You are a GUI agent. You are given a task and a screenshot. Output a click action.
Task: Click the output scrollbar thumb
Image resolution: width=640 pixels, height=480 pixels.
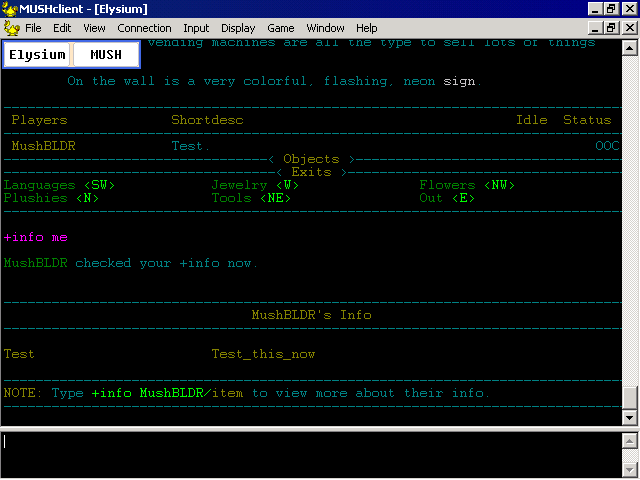click(629, 397)
